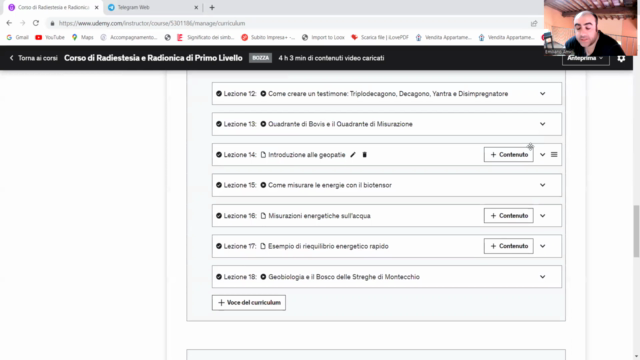Click the title Misurazioni energetiche sull'acqua

point(319,216)
